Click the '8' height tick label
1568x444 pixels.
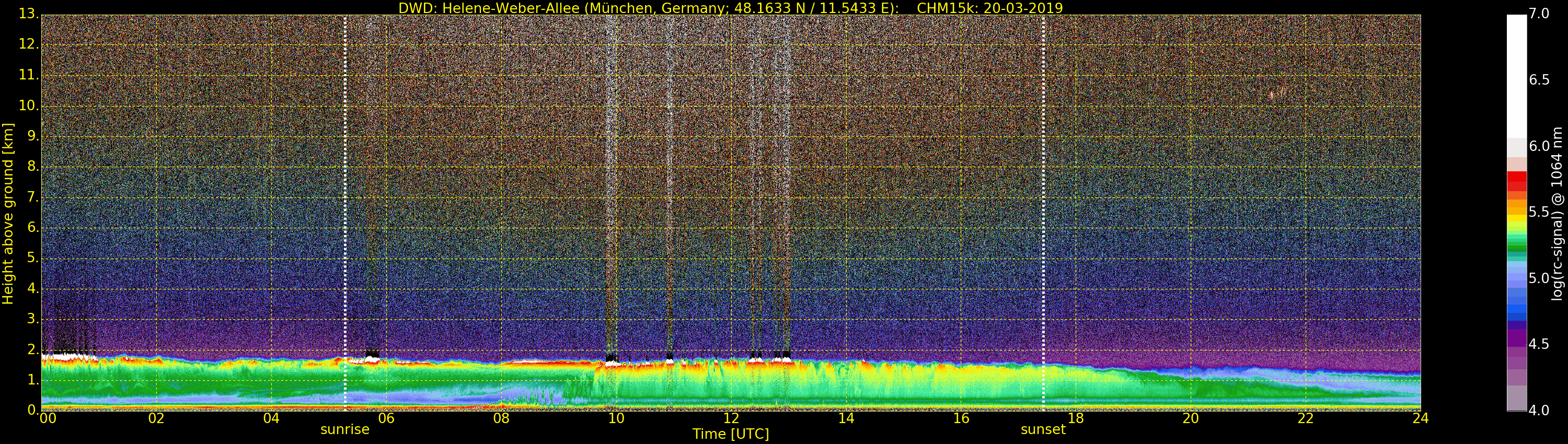point(33,166)
